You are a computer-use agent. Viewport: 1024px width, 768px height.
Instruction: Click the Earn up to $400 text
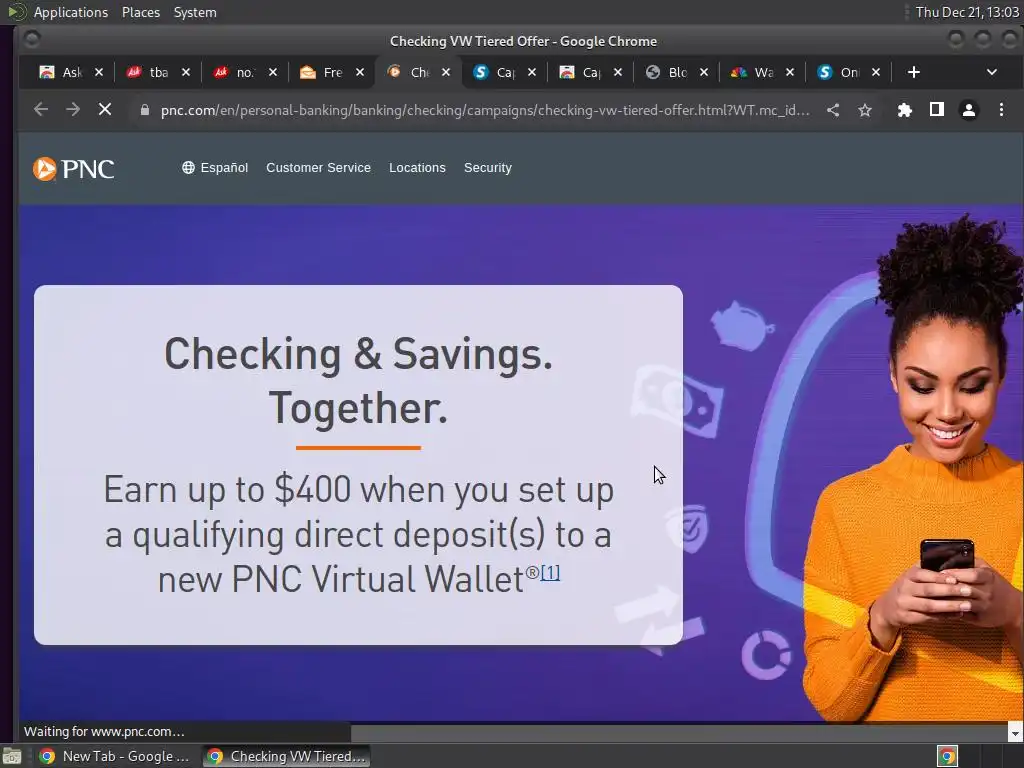pos(359,534)
